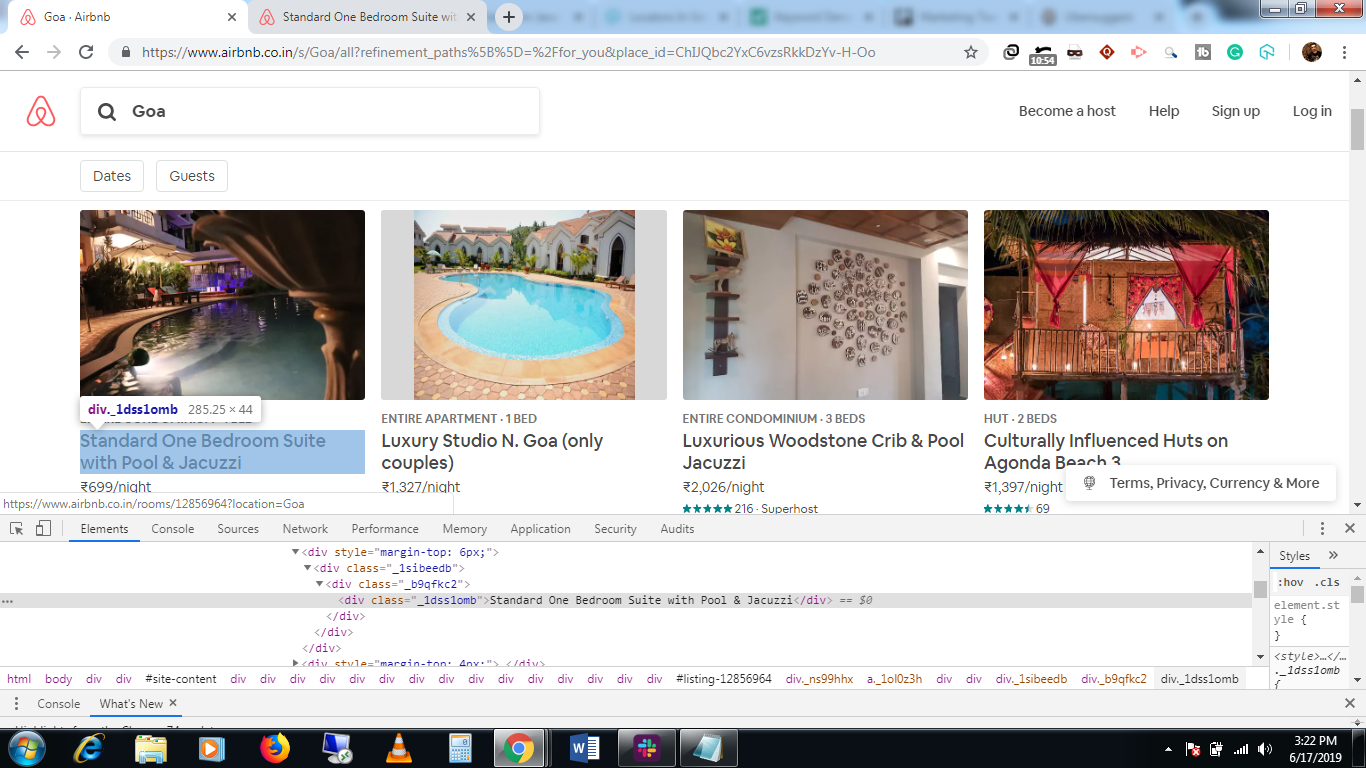1366x768 pixels.
Task: Open the Chrome three-dot menu
Action: tap(1345, 52)
